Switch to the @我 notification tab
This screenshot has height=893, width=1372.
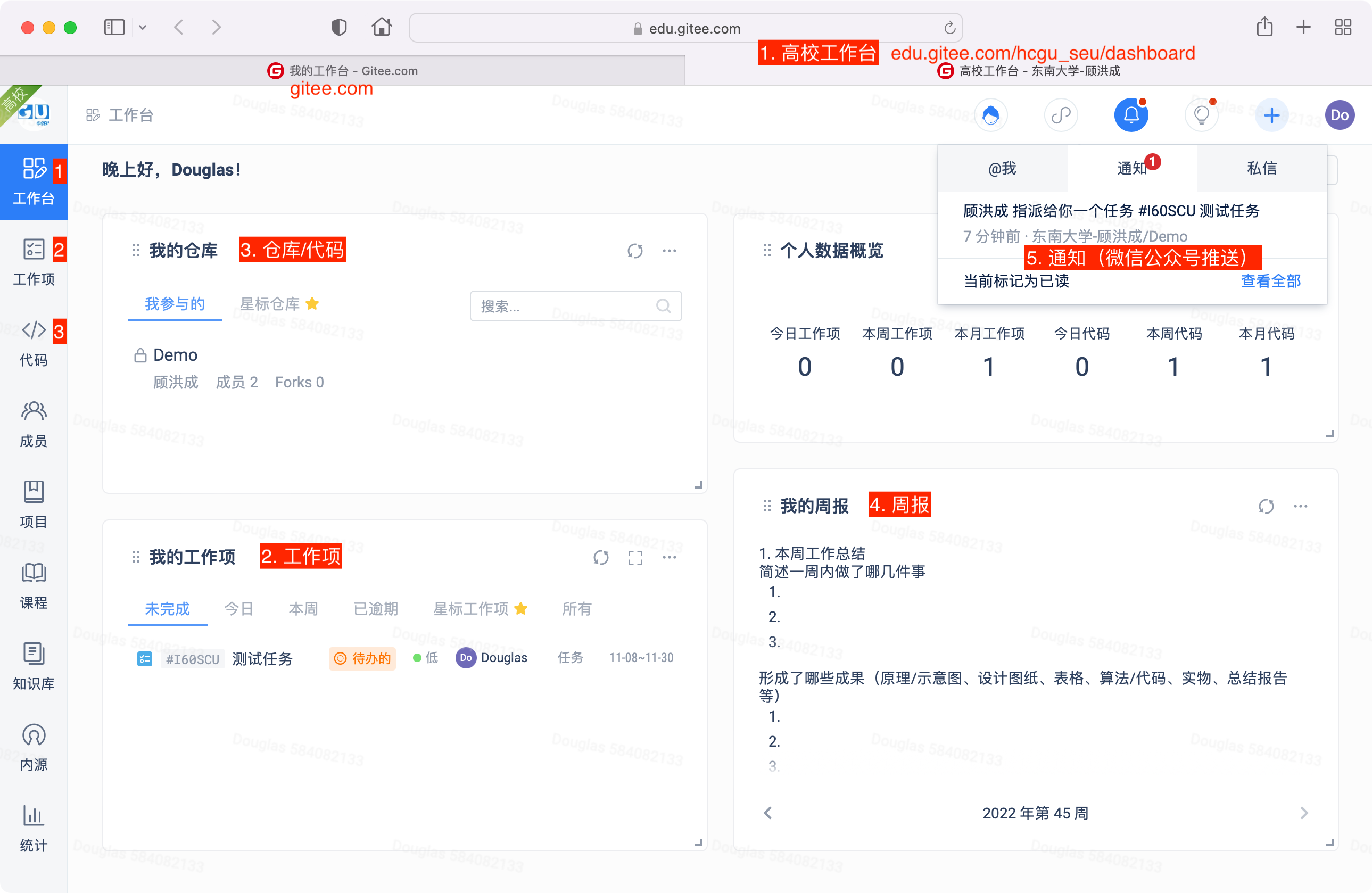point(1002,168)
